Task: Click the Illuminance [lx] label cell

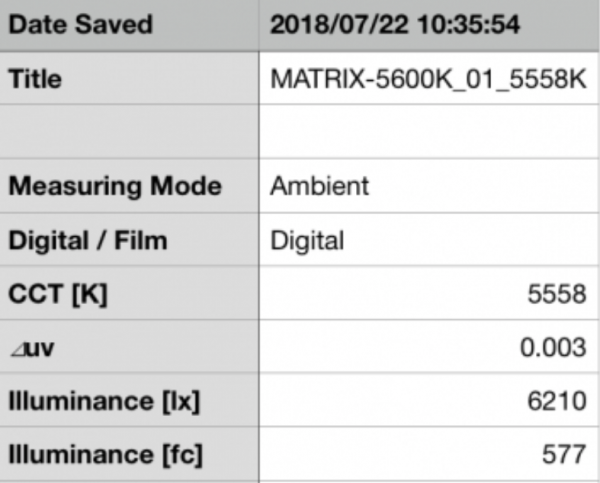Action: 129,401
